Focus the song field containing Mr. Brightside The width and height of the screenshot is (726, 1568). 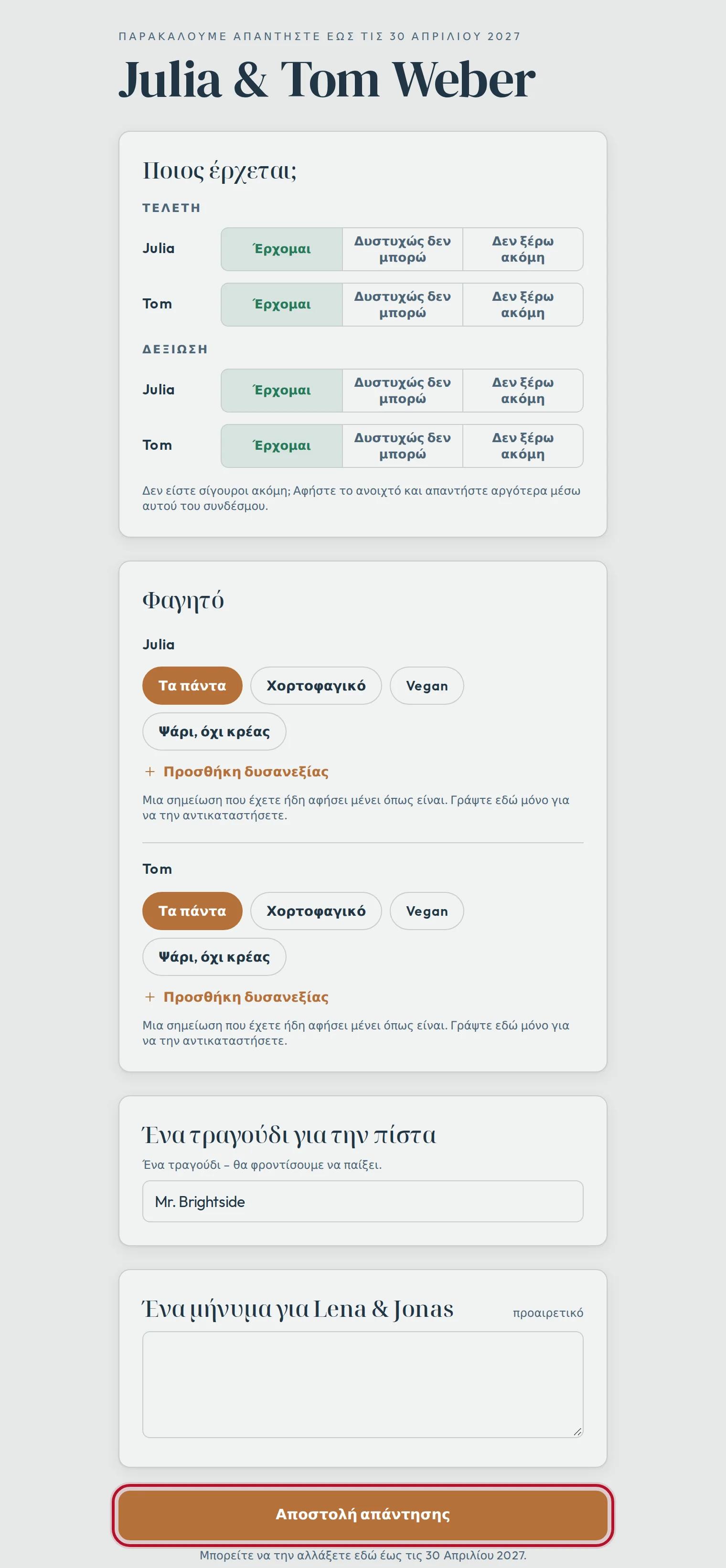363,1202
